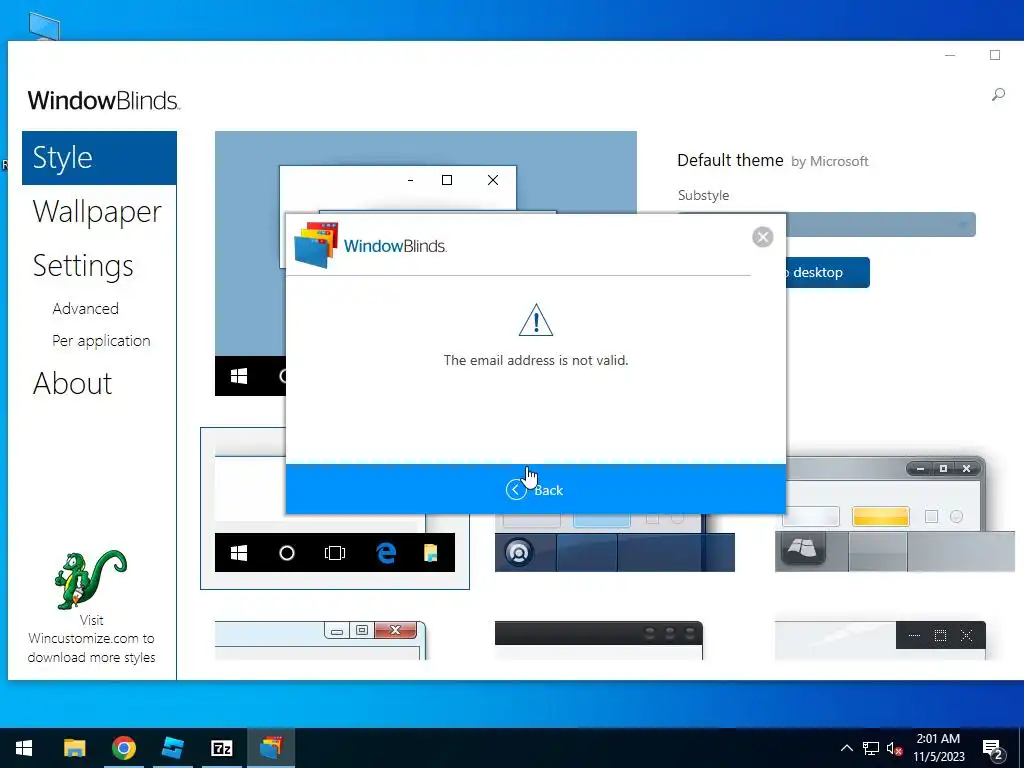Apply the style to desktop
This screenshot has height=768, width=1024.
click(827, 272)
